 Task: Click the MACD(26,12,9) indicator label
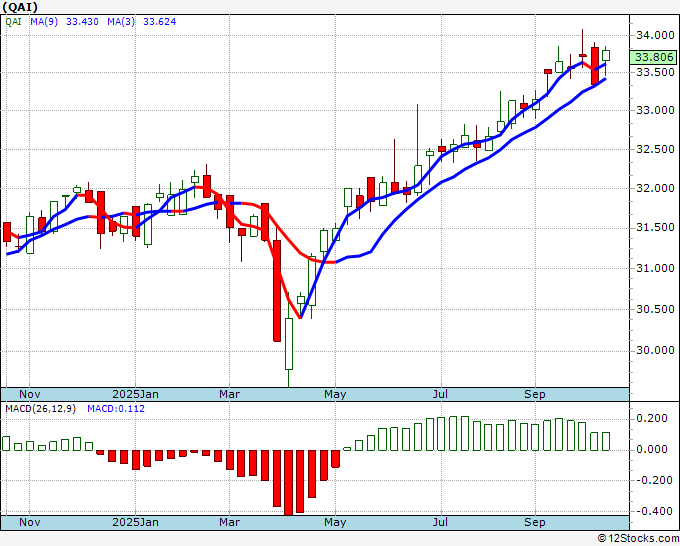click(41, 409)
